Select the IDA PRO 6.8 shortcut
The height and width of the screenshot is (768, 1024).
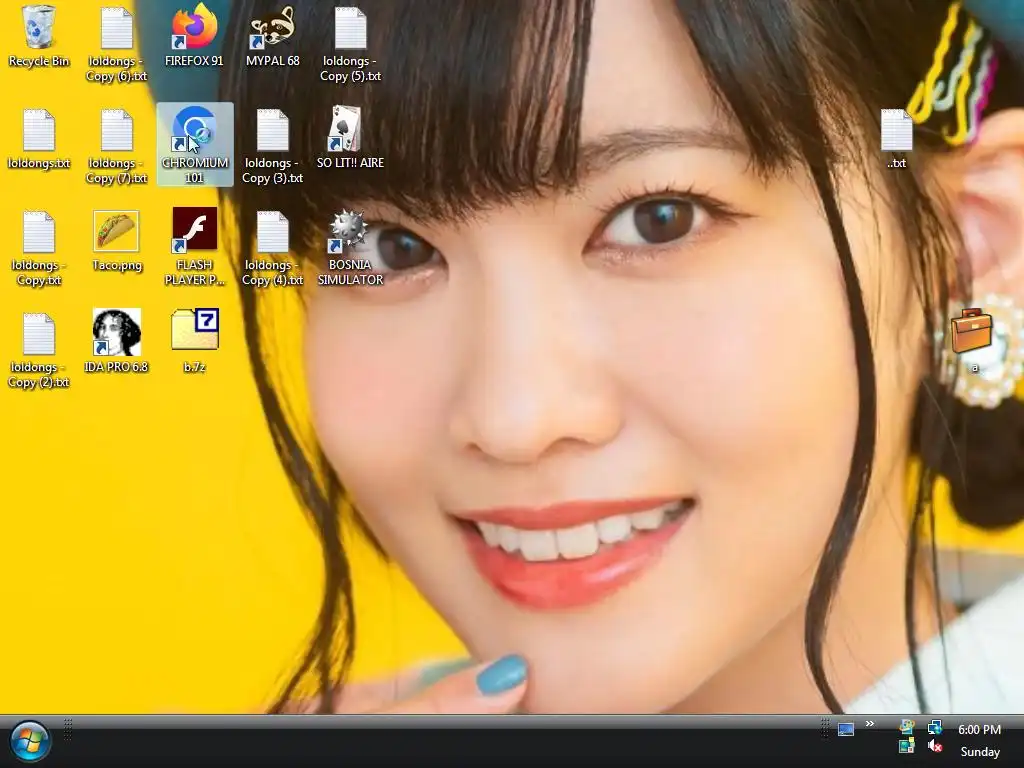[x=116, y=342]
